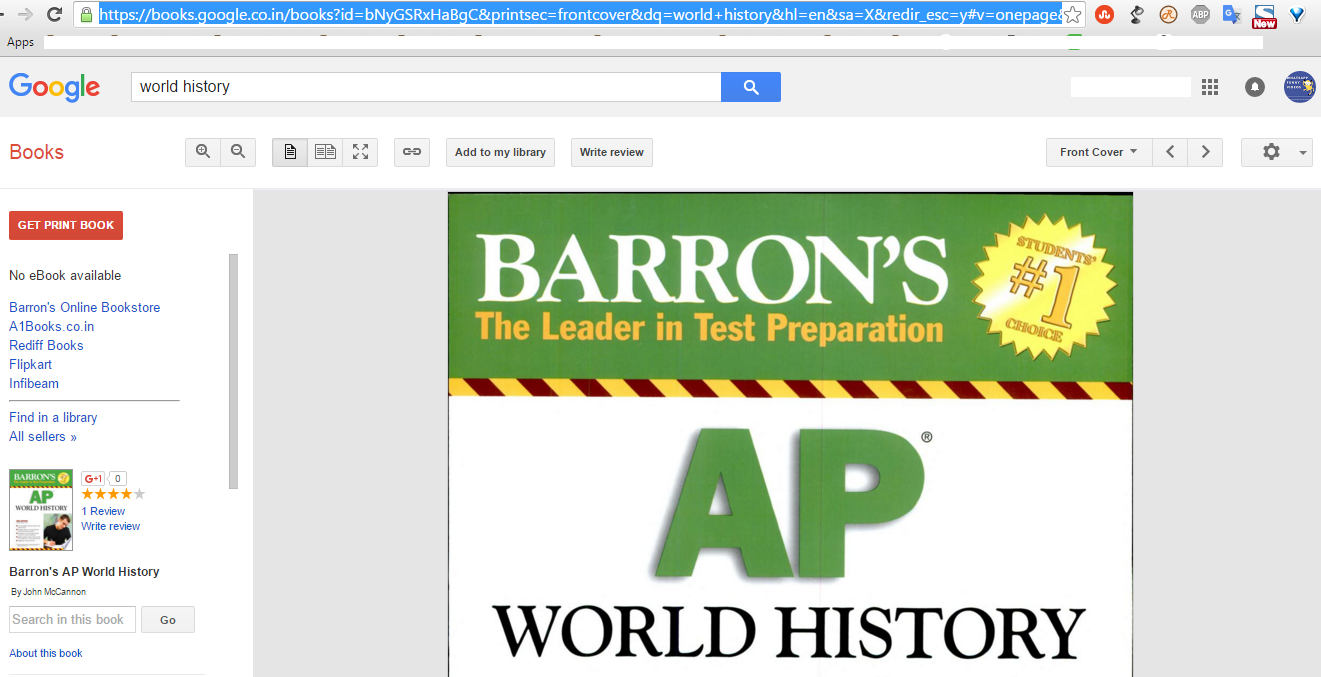Open fullscreen view mode
The width and height of the screenshot is (1321, 677).
360,152
